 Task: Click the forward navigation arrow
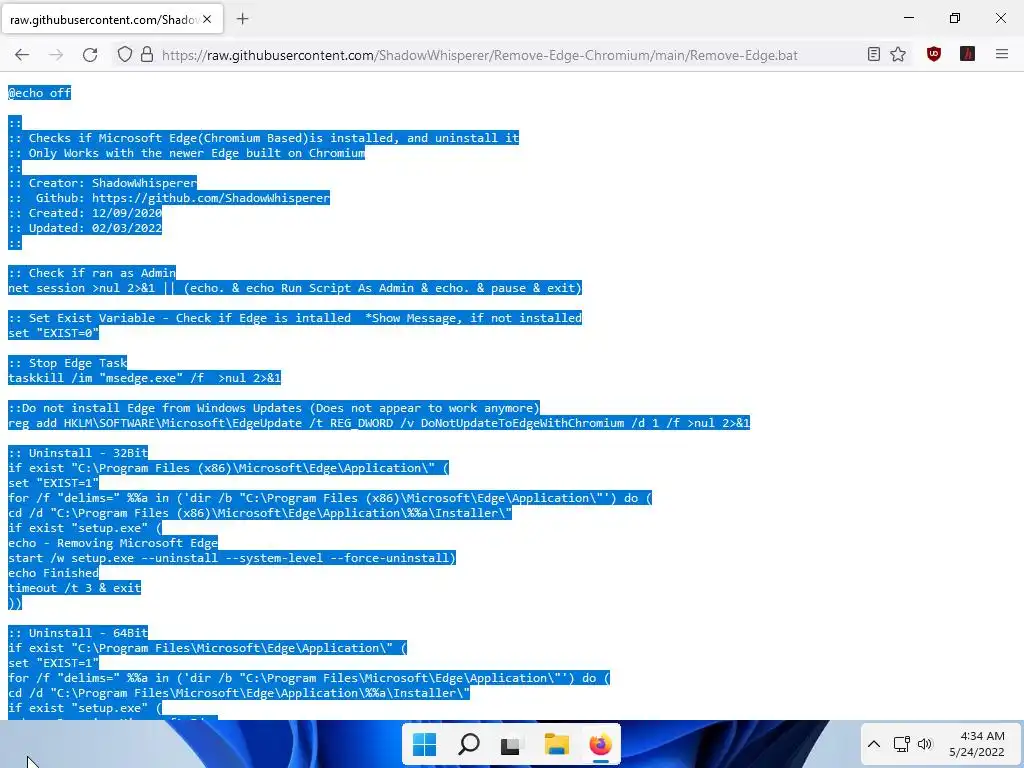56,55
